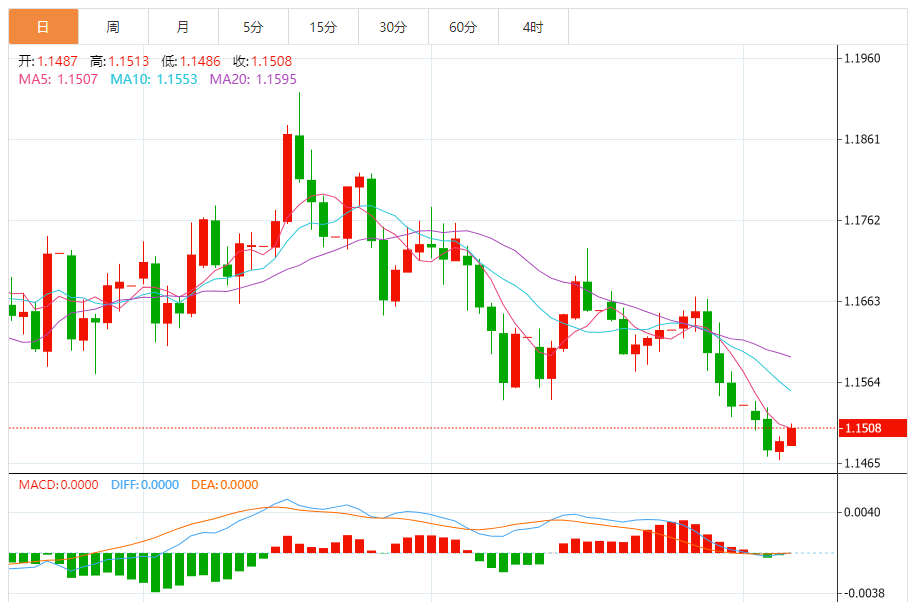The height and width of the screenshot is (602, 913).
Task: Open the 60分 timeframe tab
Action: (463, 27)
